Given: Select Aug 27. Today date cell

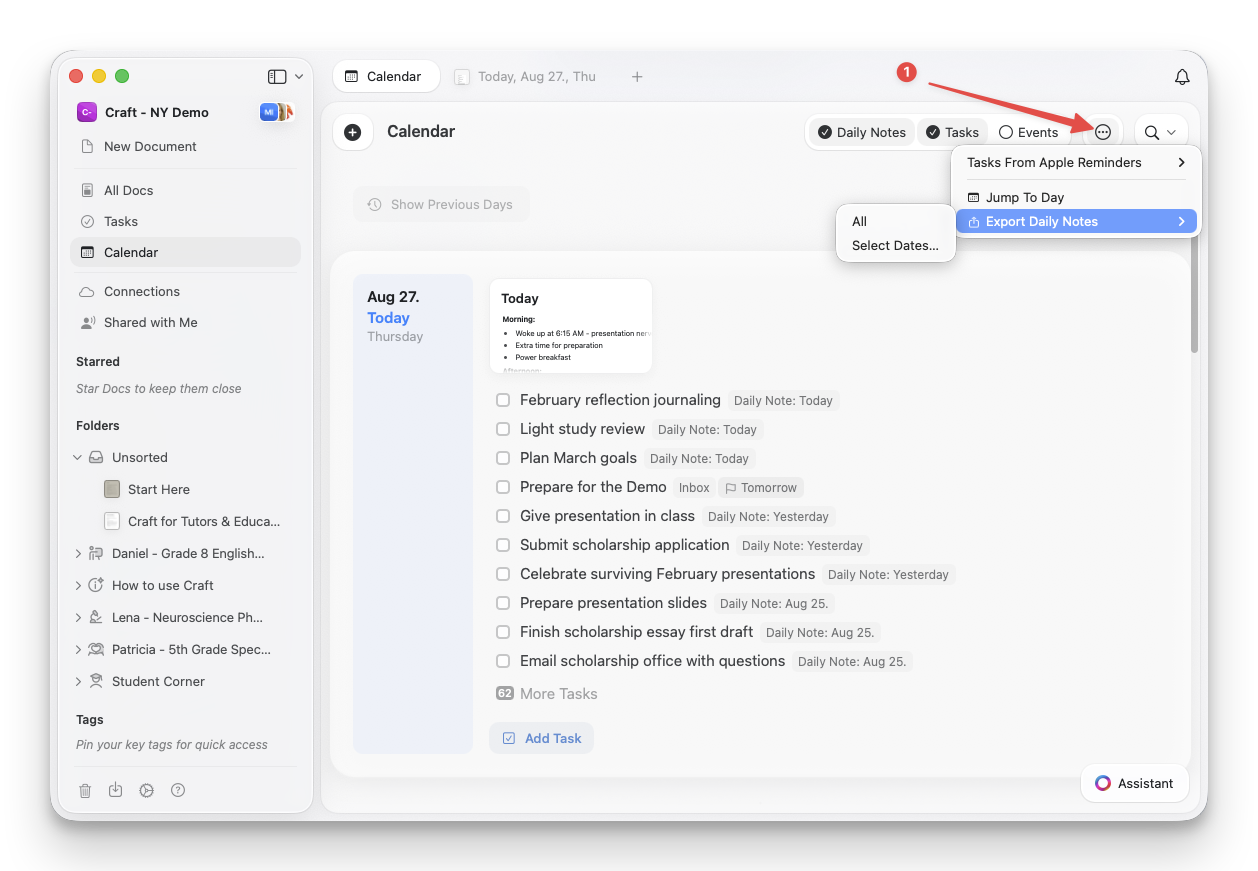Looking at the screenshot, I should pos(413,513).
